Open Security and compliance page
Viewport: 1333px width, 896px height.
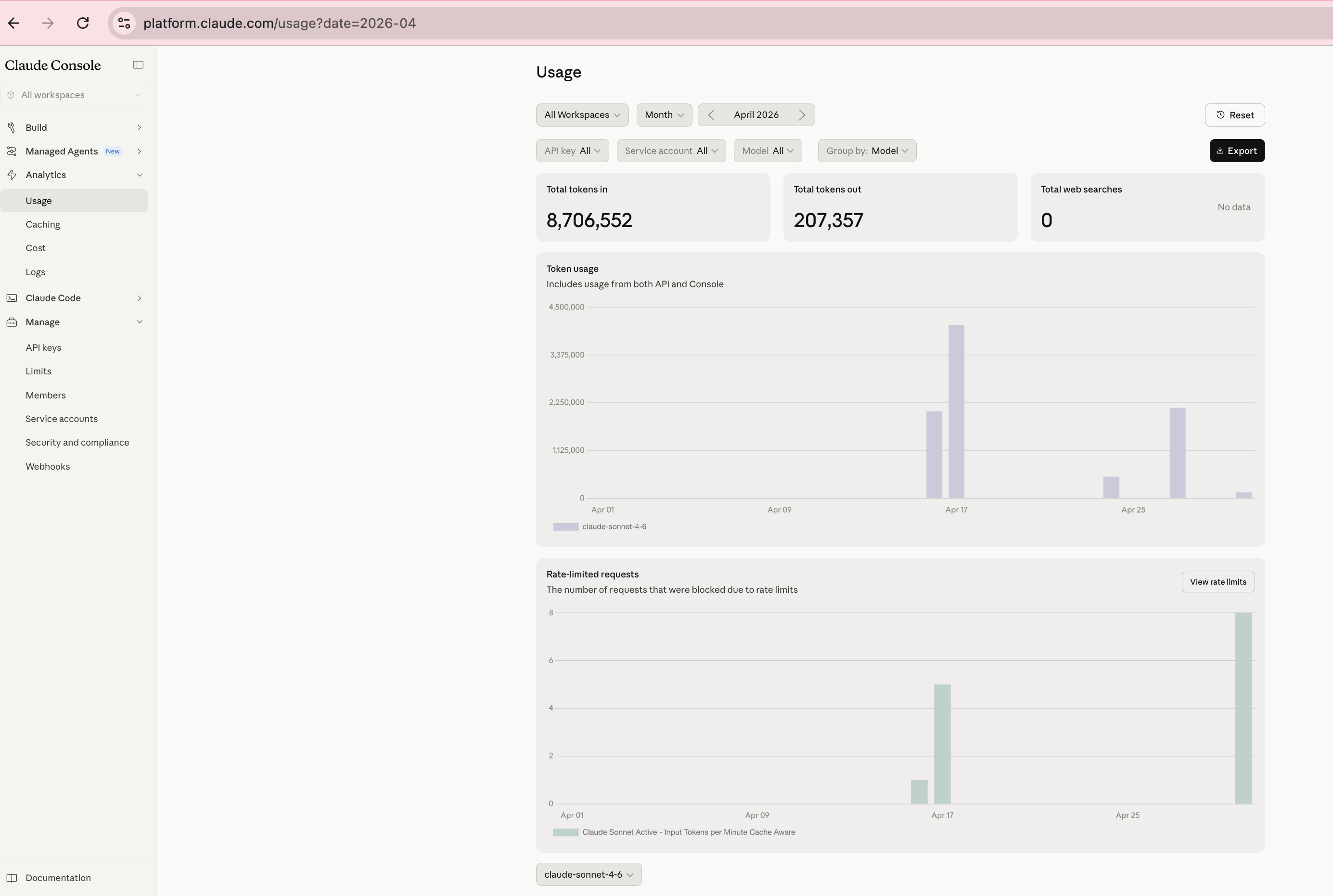[x=77, y=442]
